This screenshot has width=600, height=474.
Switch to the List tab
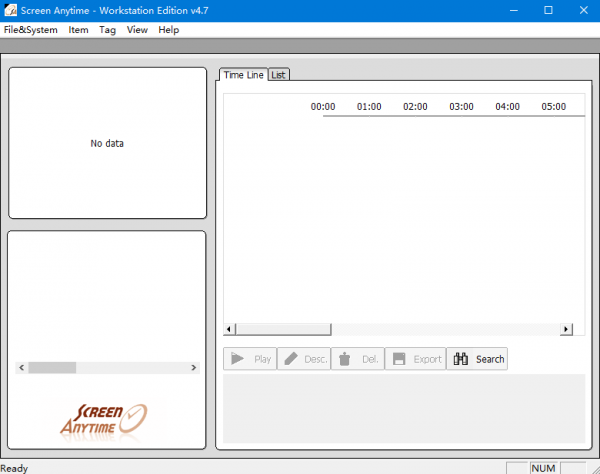279,75
